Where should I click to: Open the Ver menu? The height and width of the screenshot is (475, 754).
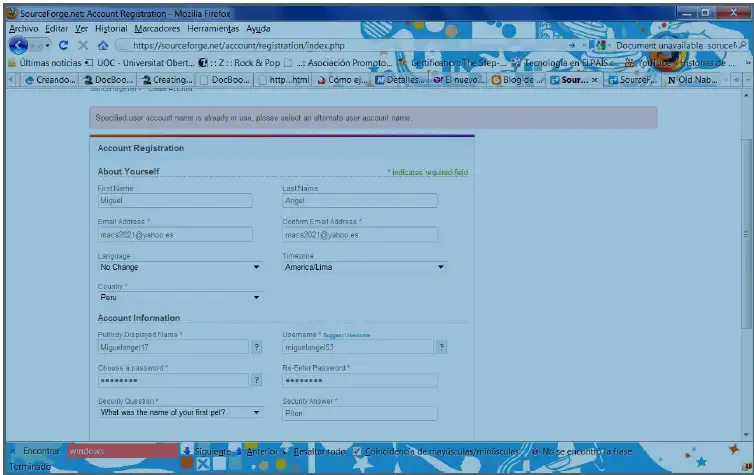81,29
